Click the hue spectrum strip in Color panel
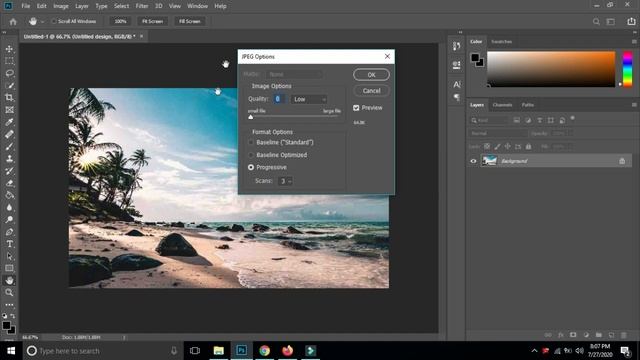The height and width of the screenshot is (360, 640). (627, 69)
